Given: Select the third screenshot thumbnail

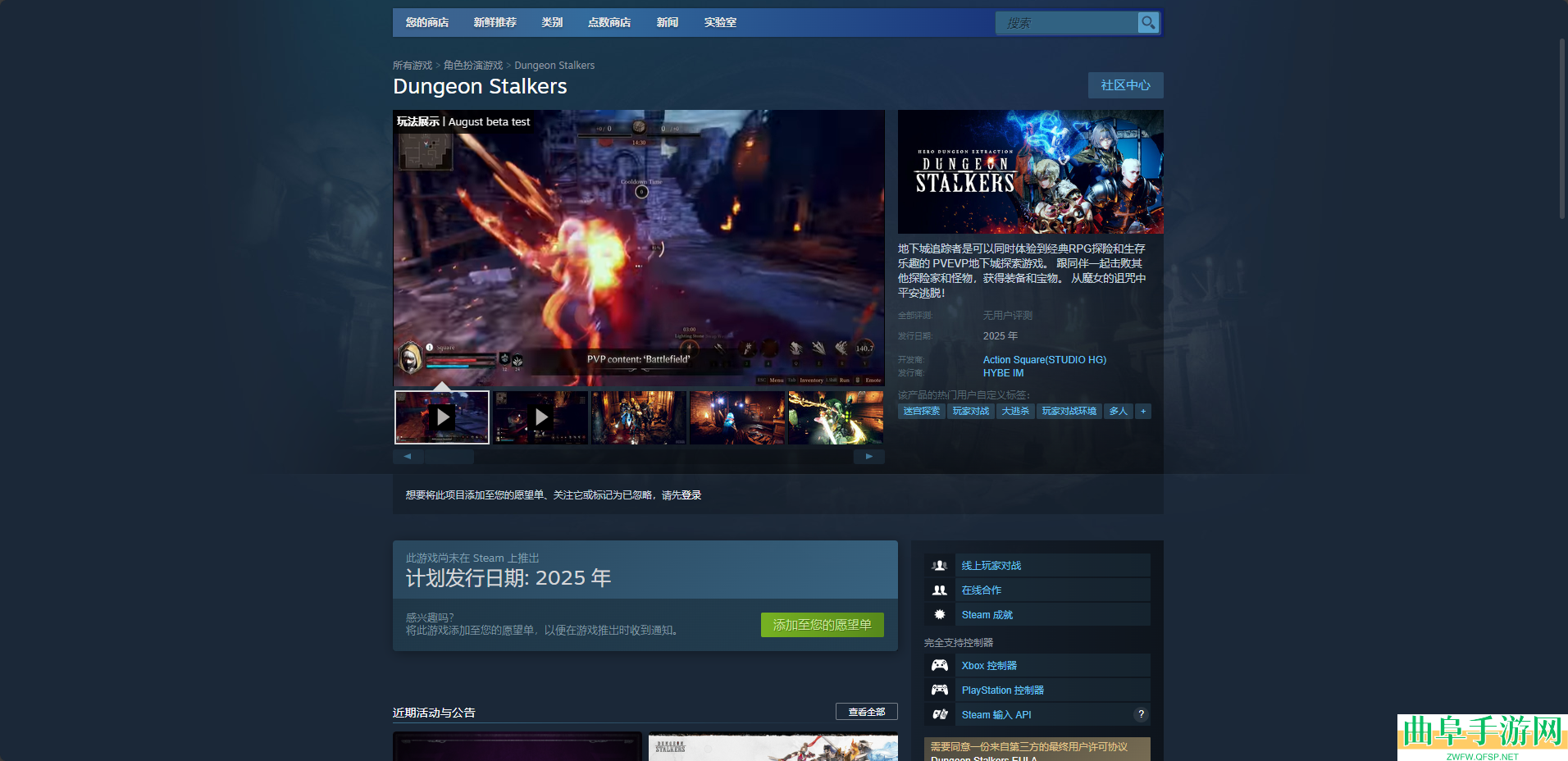Looking at the screenshot, I should point(639,417).
